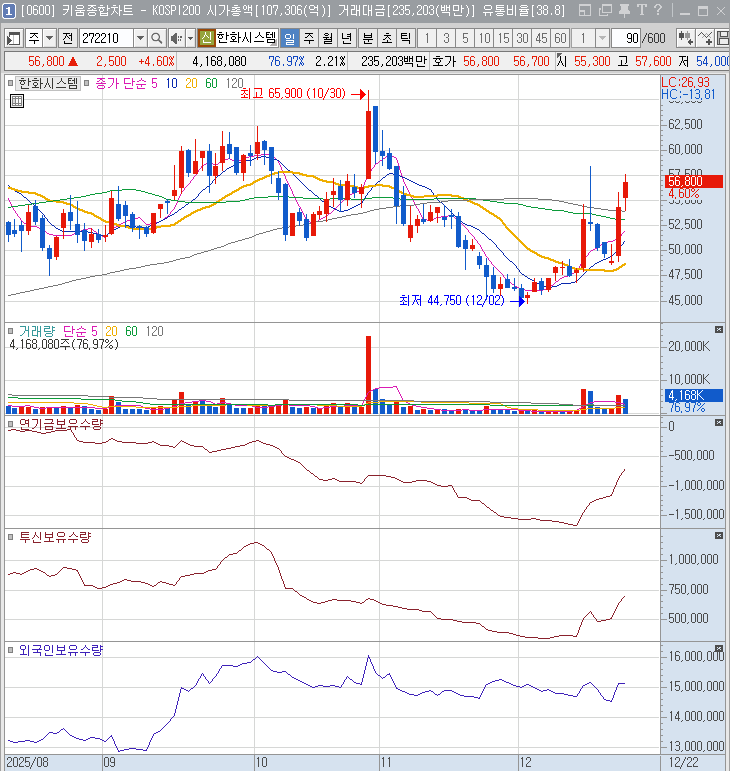Click the 한화시스템 chart legend label
Viewport: 730px width, 771px height.
click(x=47, y=83)
